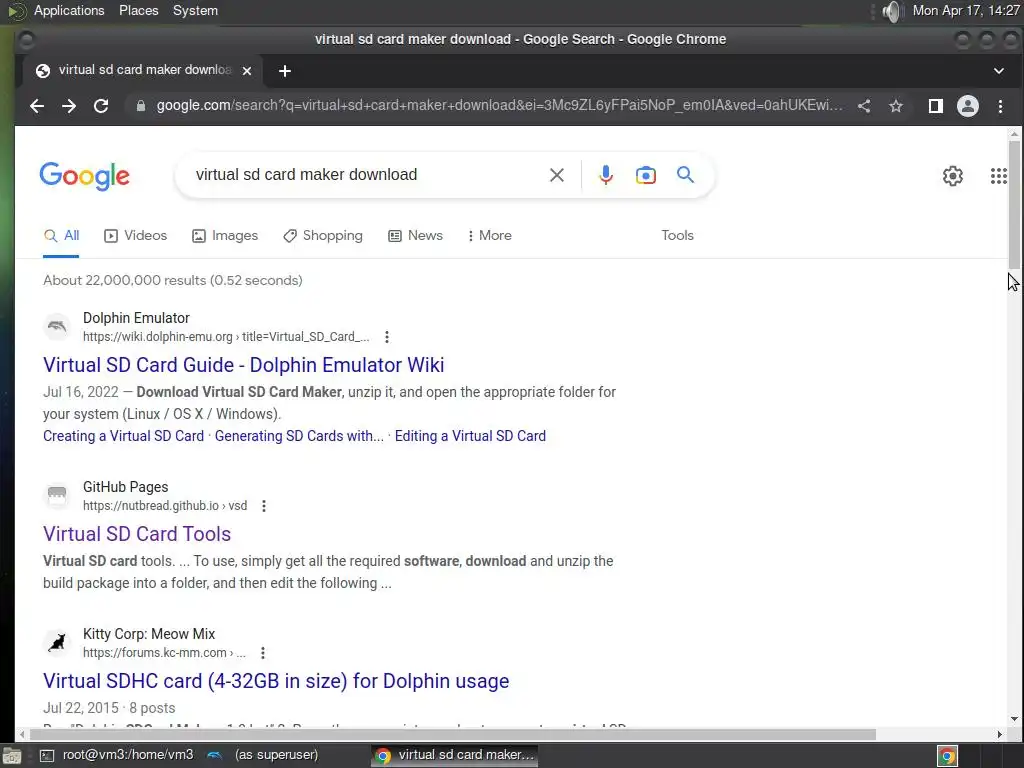The image size is (1024, 768).
Task: Open Google quick settings gear
Action: point(953,176)
